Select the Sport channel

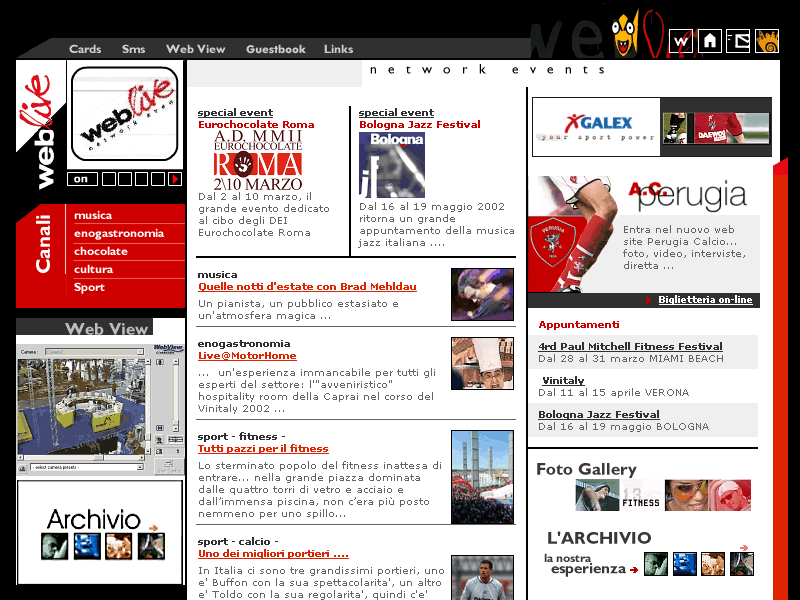pyautogui.click(x=89, y=287)
